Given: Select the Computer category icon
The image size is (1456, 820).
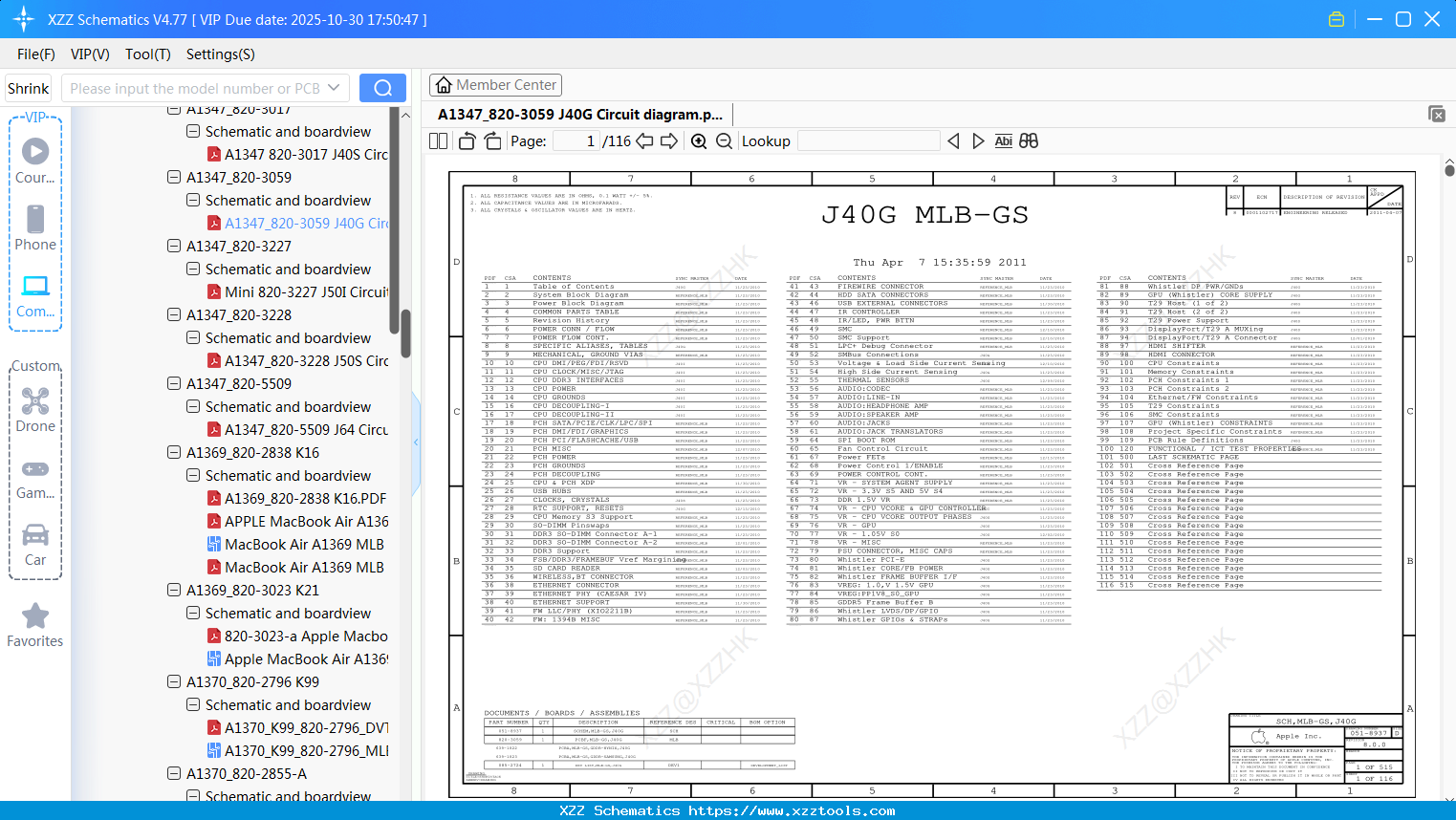Looking at the screenshot, I should 35,295.
